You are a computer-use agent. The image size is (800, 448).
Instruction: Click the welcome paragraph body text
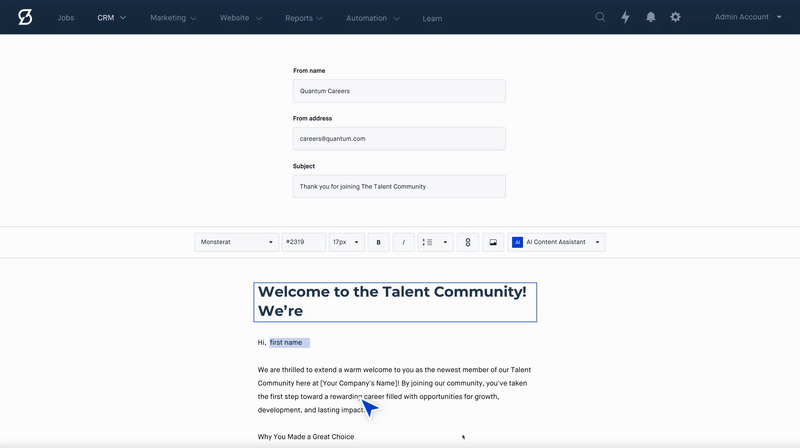(x=394, y=390)
